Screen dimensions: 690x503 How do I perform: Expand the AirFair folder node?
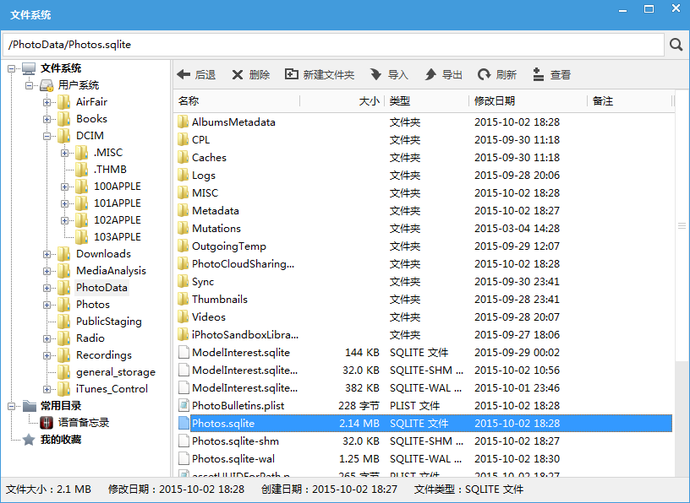[x=47, y=103]
